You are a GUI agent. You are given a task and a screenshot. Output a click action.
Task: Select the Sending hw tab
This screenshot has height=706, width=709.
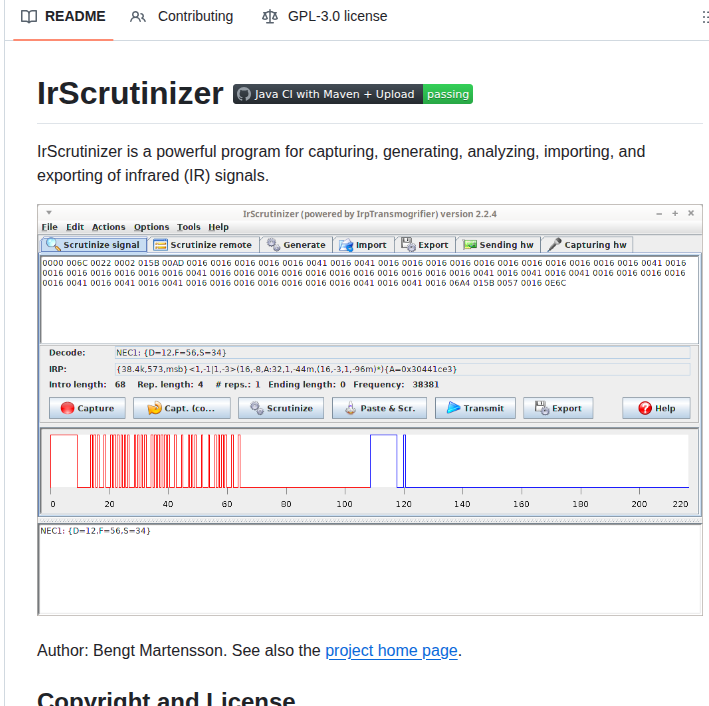498,245
